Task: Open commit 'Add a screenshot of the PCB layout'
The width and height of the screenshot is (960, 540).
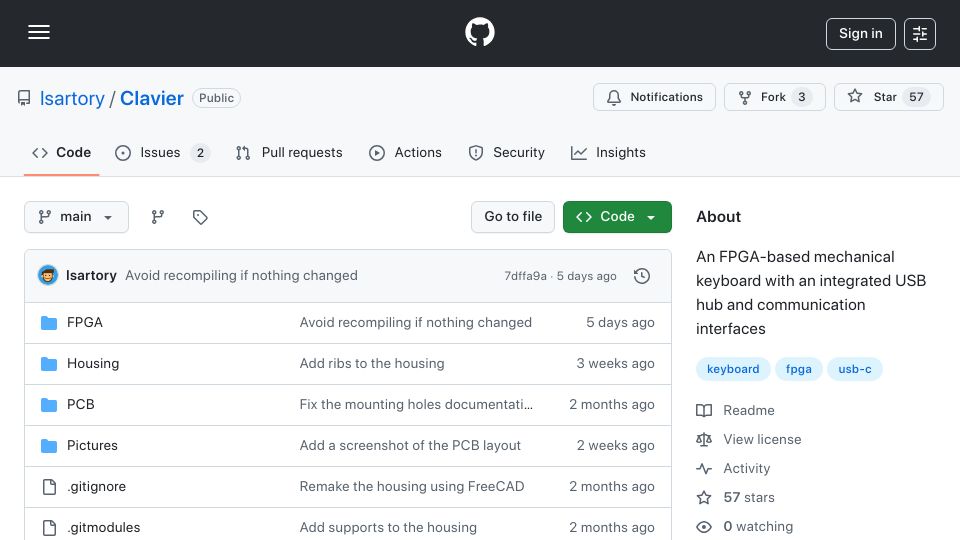Action: pyautogui.click(x=410, y=446)
